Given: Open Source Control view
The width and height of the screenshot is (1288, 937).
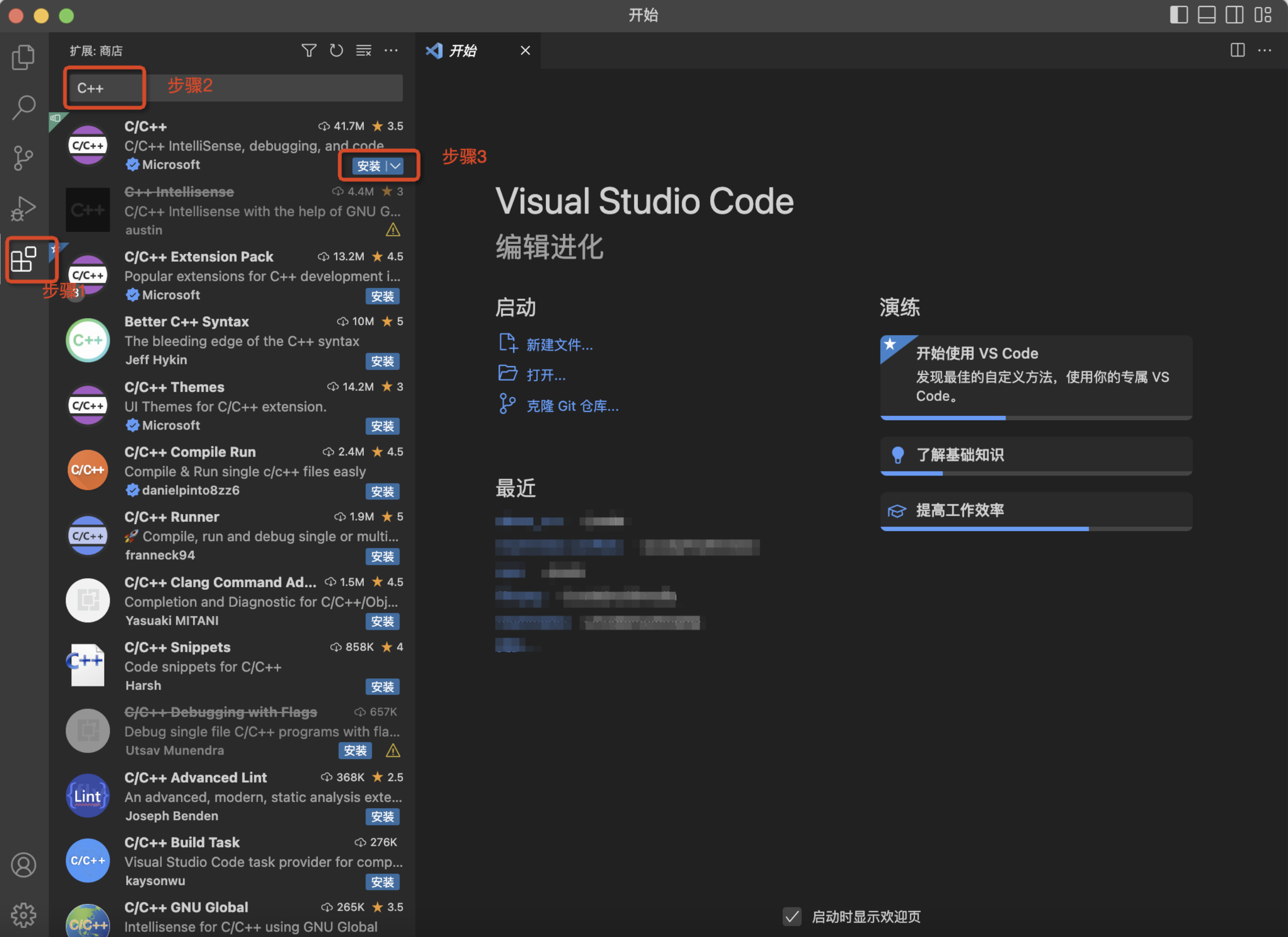Looking at the screenshot, I should [23, 158].
